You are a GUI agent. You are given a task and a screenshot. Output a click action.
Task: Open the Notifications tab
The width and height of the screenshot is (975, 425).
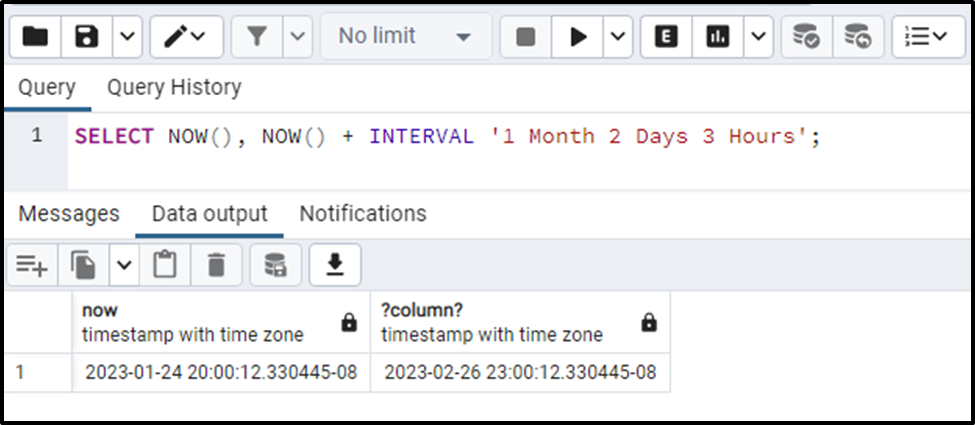363,213
